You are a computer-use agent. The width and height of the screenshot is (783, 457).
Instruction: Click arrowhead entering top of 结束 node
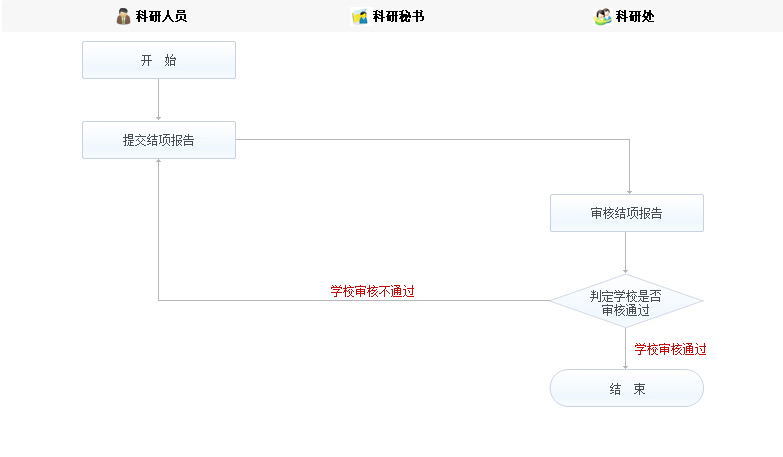tap(626, 366)
